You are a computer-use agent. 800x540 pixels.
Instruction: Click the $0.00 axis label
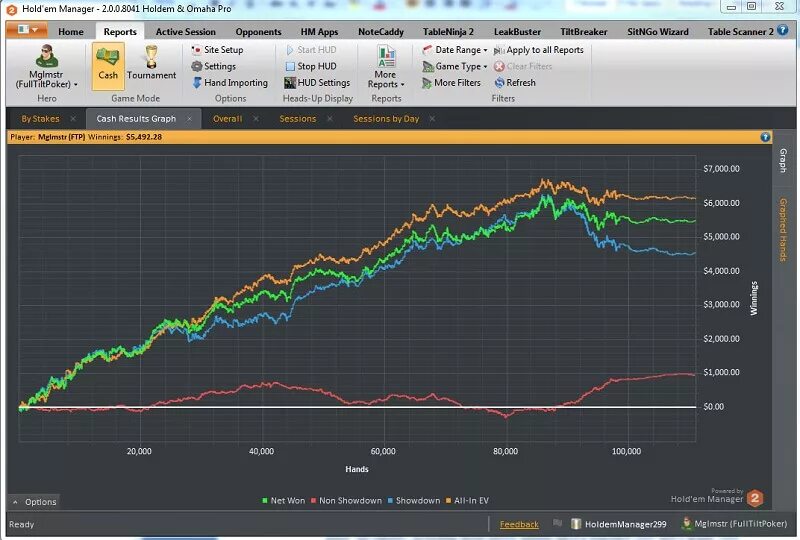[x=713, y=407]
